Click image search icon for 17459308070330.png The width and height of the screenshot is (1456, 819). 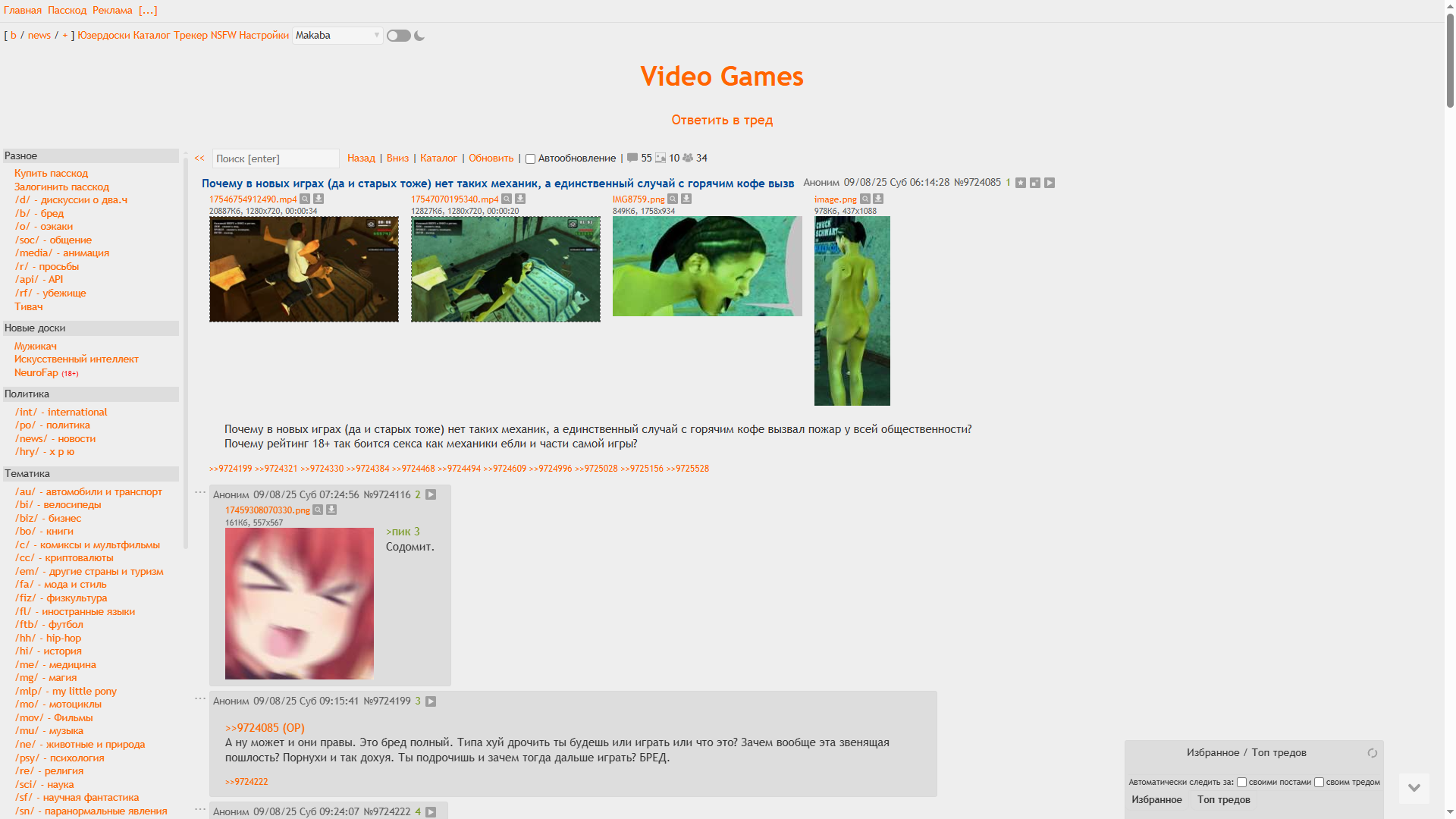(x=318, y=510)
